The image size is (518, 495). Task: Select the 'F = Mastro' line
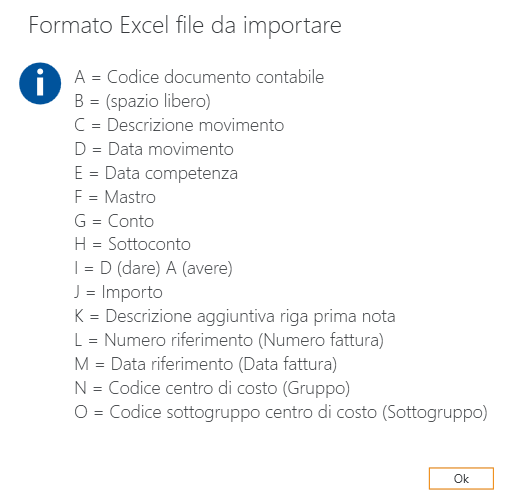[115, 197]
